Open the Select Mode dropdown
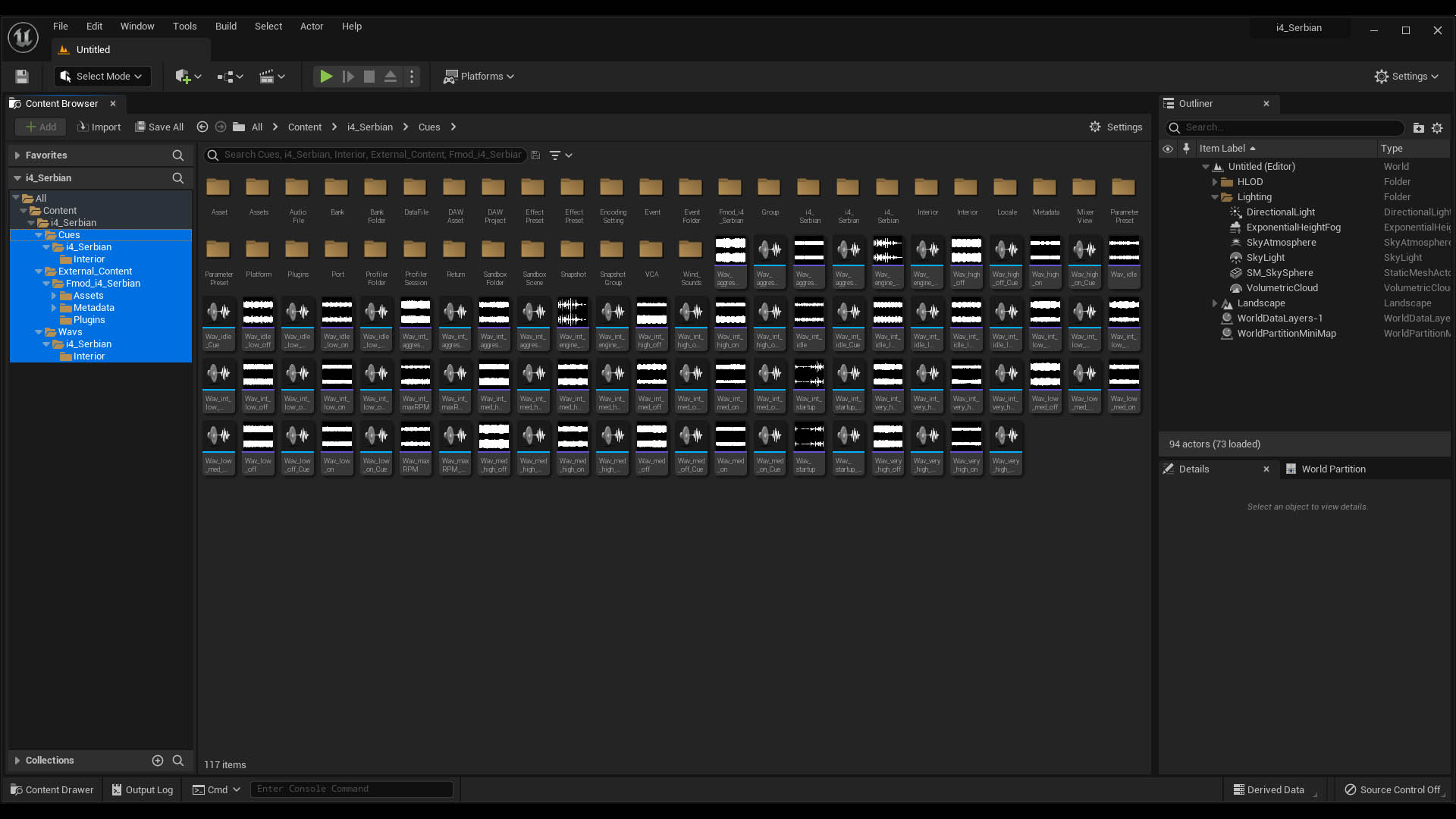Screen dimensions: 1456x819 pyautogui.click(x=102, y=77)
